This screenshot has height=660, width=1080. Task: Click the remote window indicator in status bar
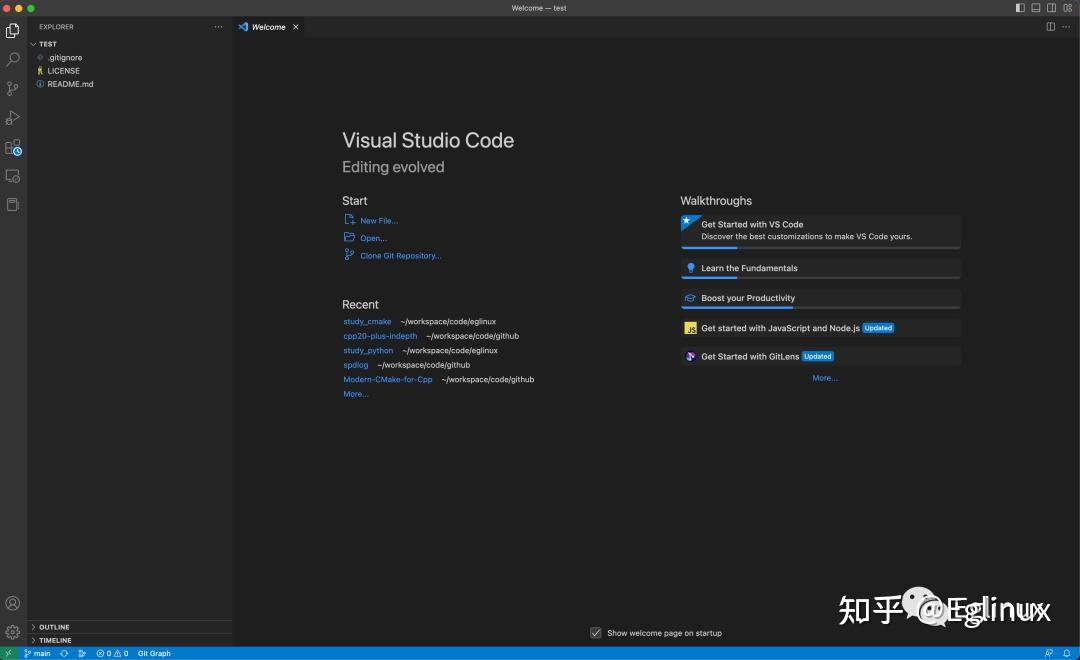point(8,653)
